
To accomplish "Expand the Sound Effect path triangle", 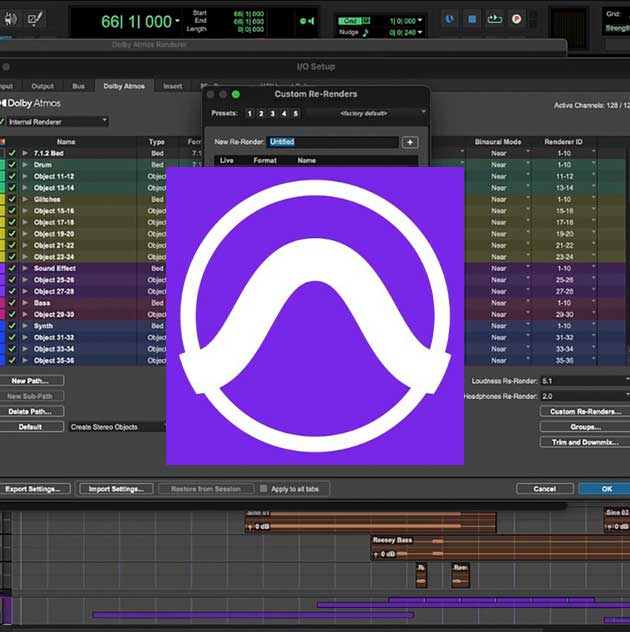I will pyautogui.click(x=25, y=268).
